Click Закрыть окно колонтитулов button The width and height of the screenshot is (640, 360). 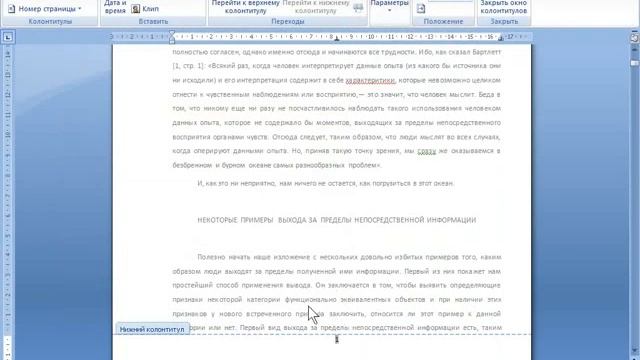click(x=504, y=7)
